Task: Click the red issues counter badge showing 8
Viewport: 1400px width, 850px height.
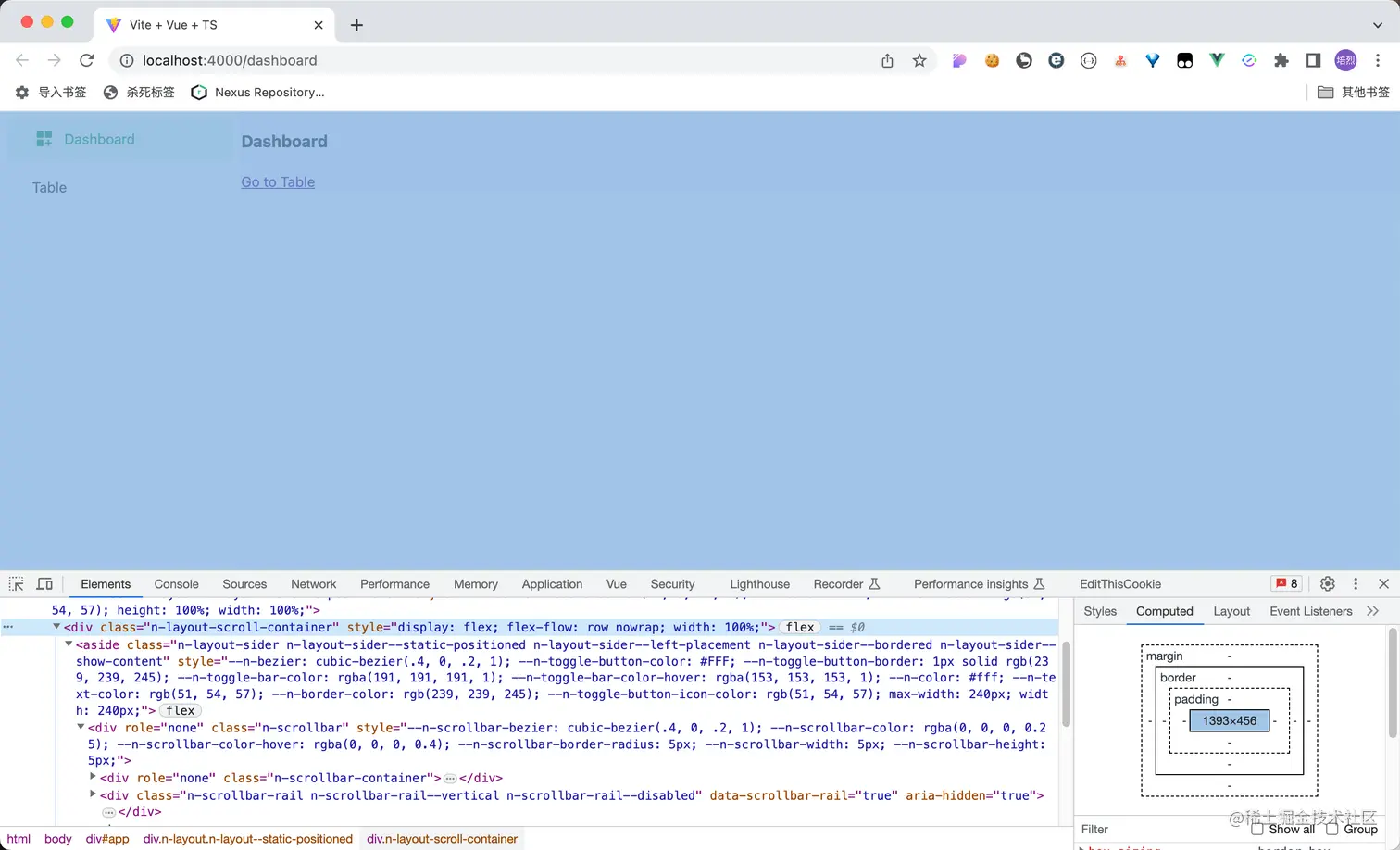Action: coord(1287,583)
